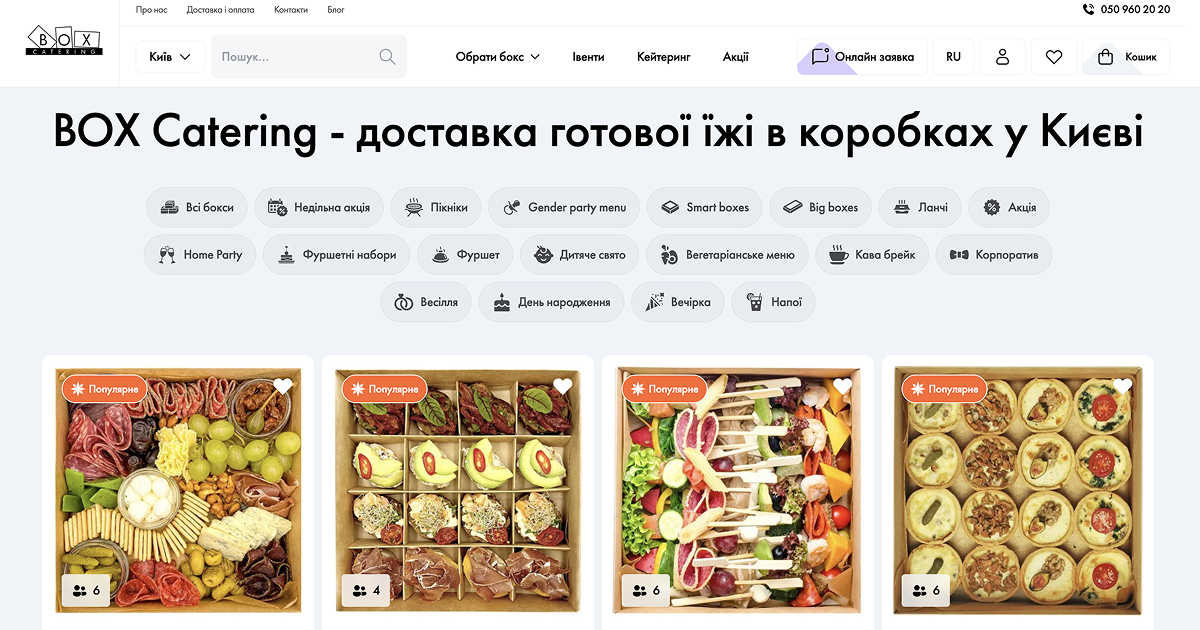The width and height of the screenshot is (1200, 630).
Task: Select the Фуршет category chip
Action: [x=465, y=254]
